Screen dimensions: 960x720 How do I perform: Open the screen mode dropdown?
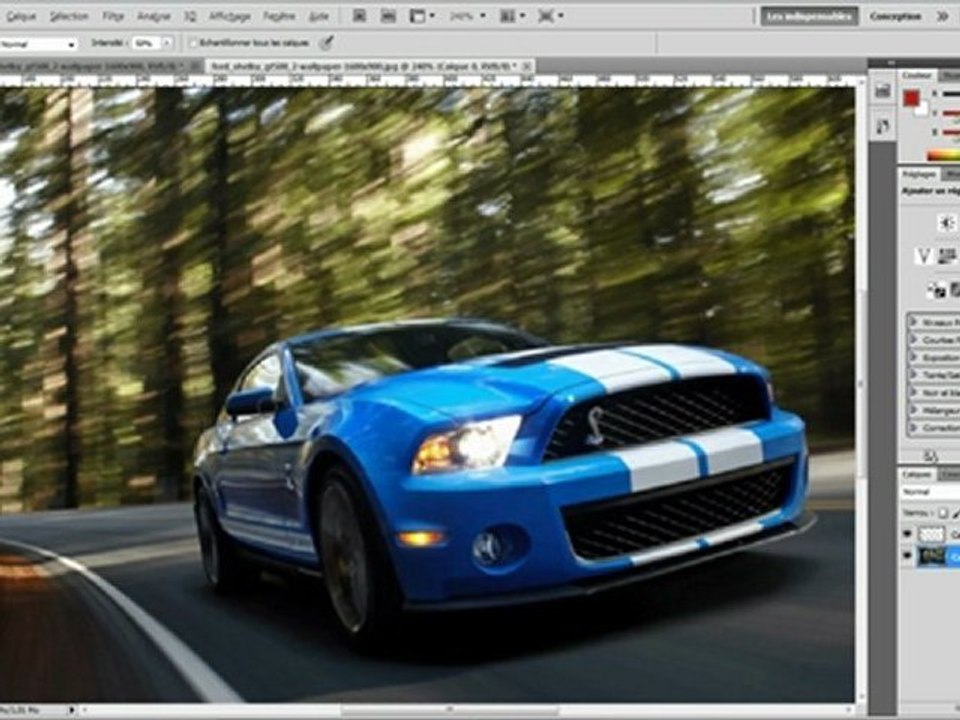click(550, 17)
